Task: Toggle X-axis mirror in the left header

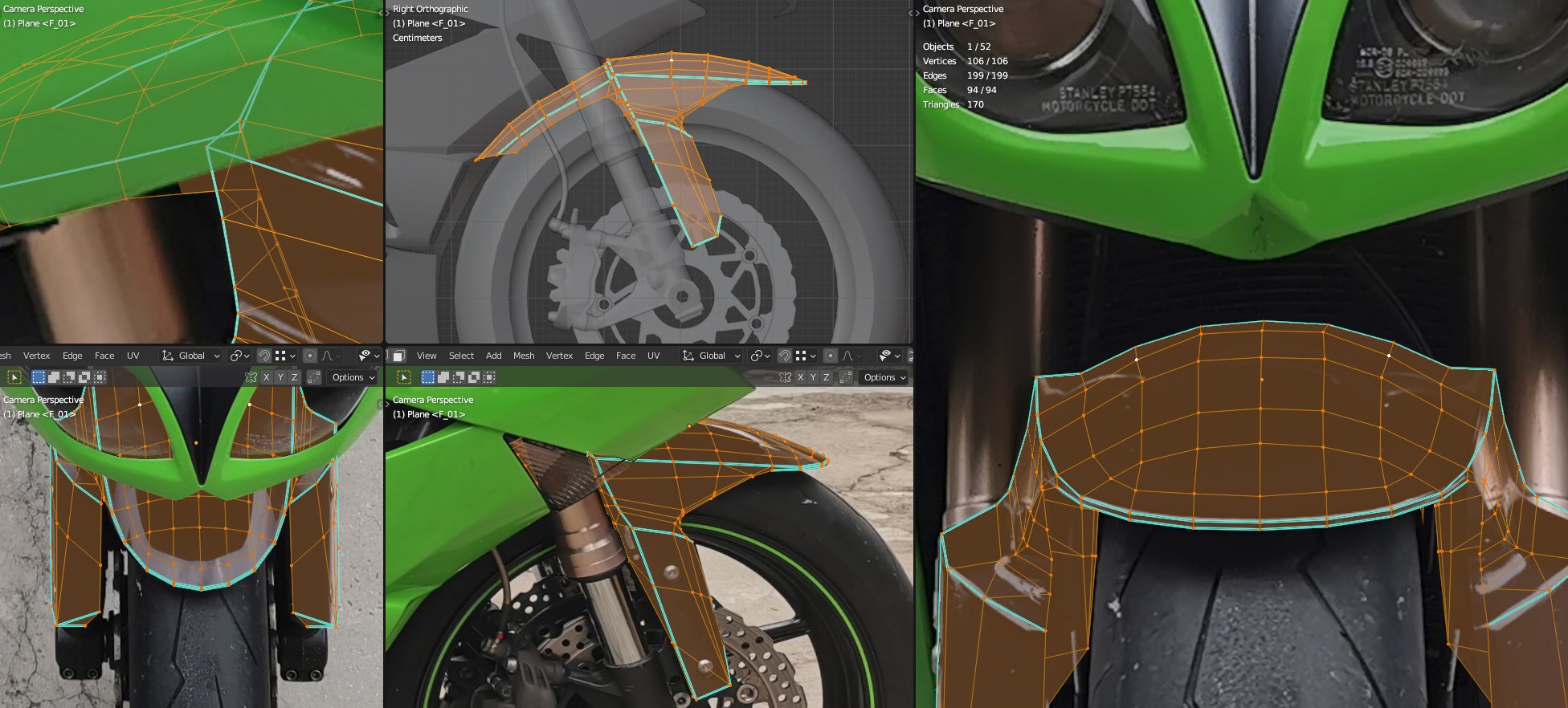Action: 267,377
